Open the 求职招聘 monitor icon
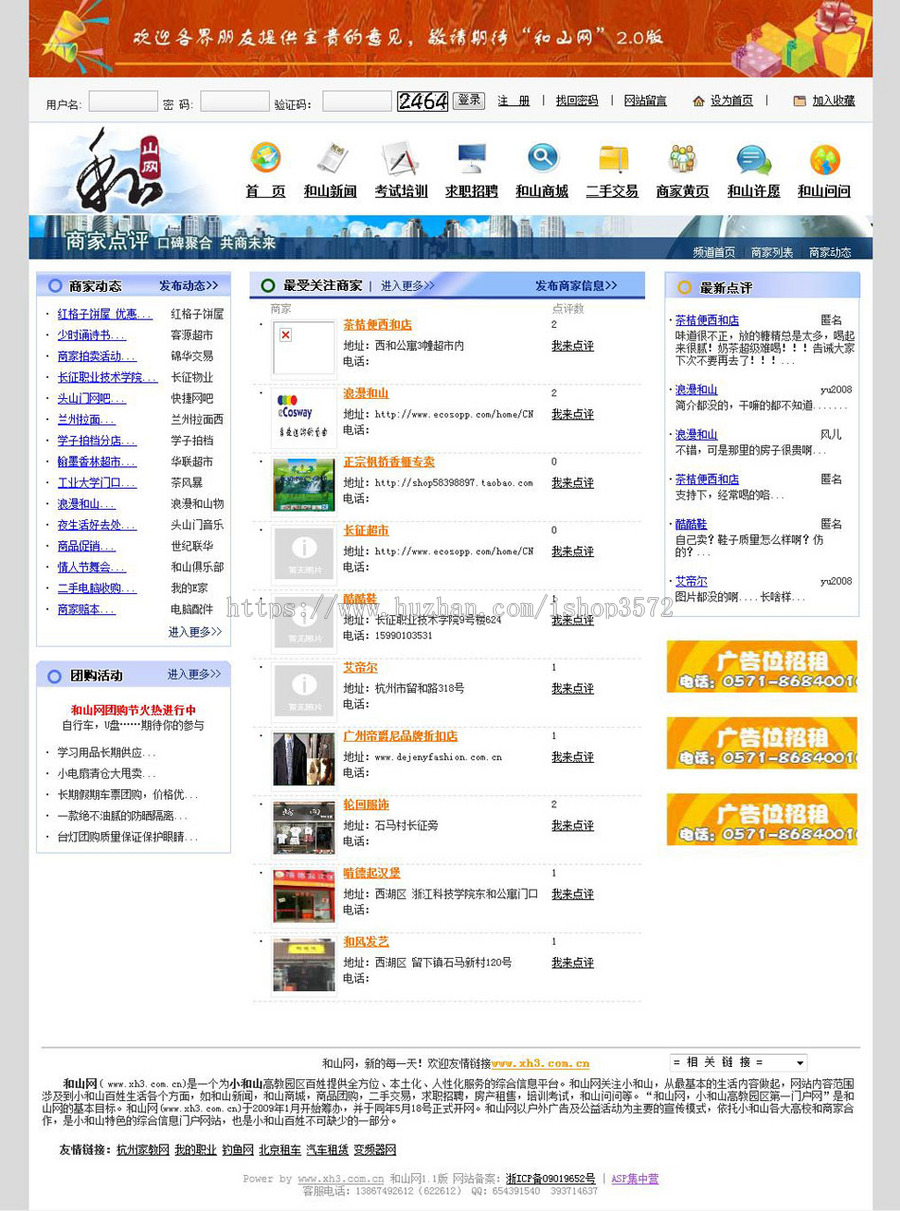 click(472, 158)
